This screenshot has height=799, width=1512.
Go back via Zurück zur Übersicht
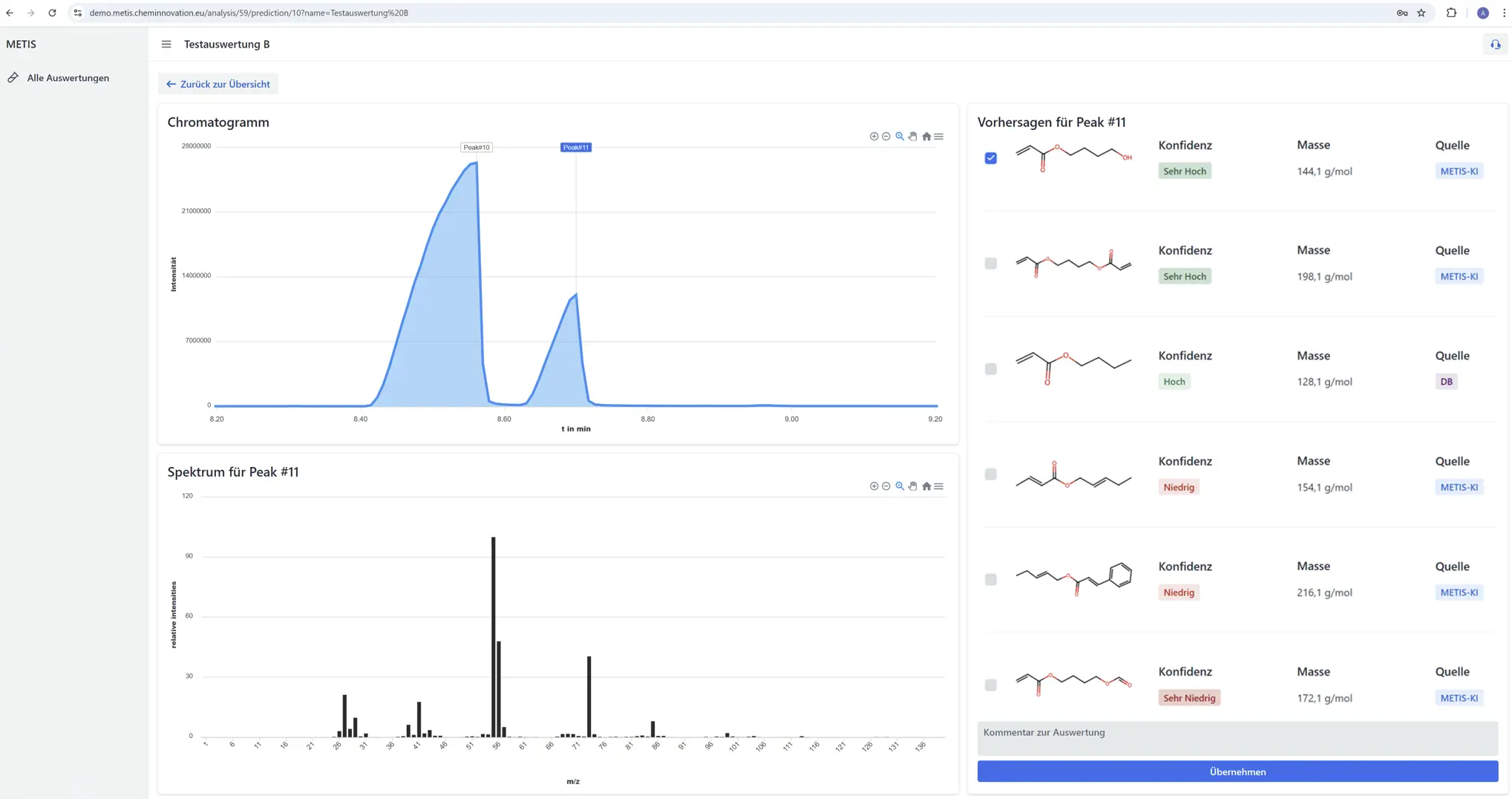[x=218, y=83]
